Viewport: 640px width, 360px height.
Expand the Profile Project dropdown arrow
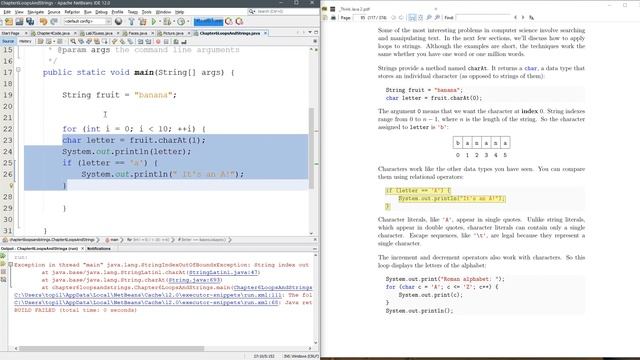tap(188, 21)
